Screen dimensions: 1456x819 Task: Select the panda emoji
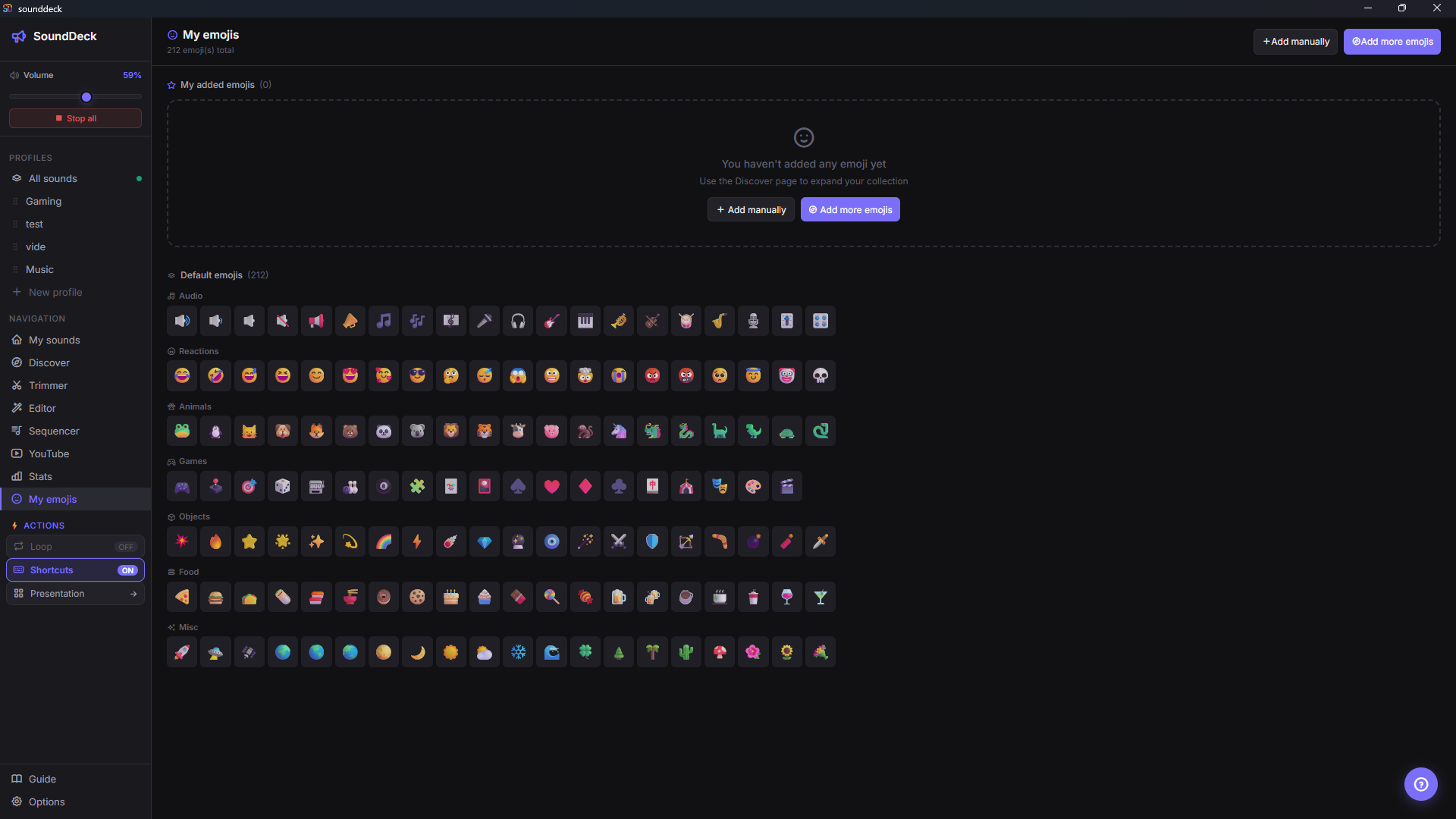click(384, 431)
